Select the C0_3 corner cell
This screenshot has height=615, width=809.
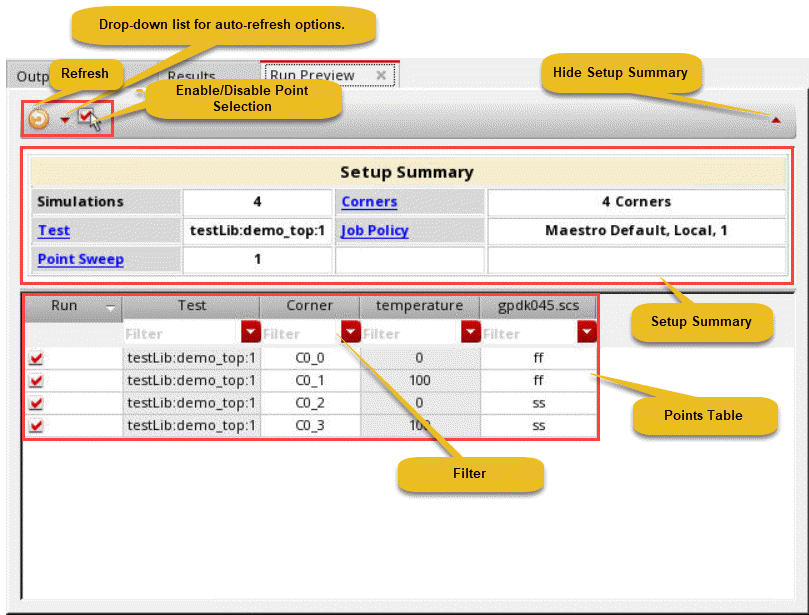(310, 426)
